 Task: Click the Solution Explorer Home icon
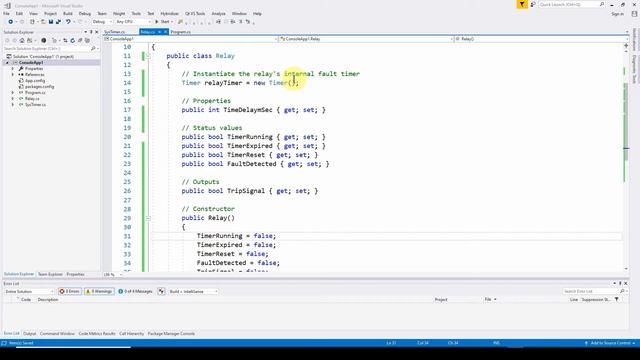click(22, 40)
